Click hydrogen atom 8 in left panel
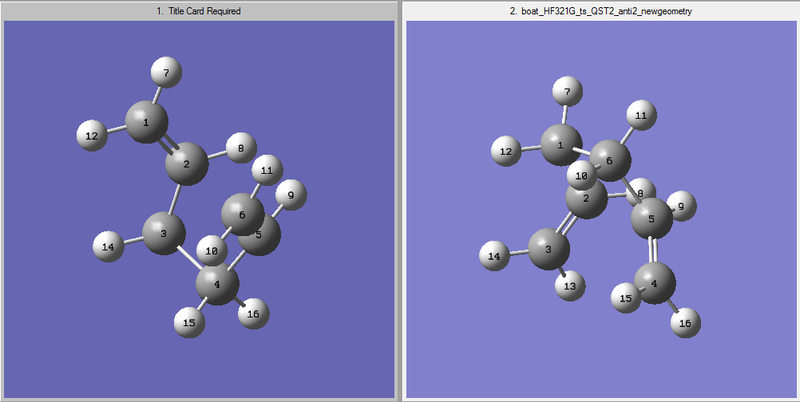800x402 pixels. (240, 147)
